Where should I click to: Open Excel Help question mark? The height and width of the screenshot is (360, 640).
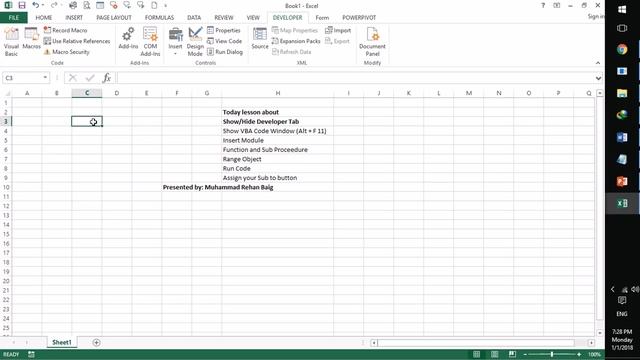[543, 5]
